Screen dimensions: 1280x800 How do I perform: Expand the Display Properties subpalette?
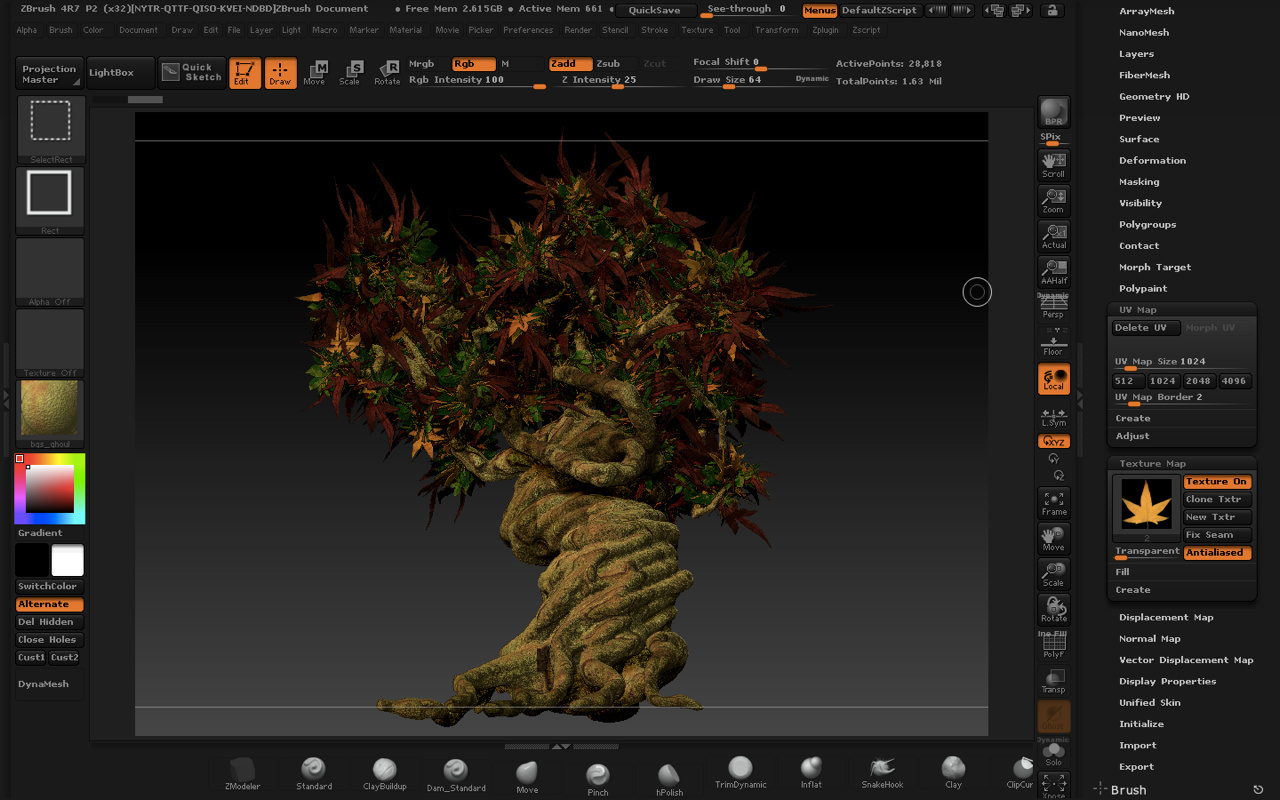click(1167, 681)
